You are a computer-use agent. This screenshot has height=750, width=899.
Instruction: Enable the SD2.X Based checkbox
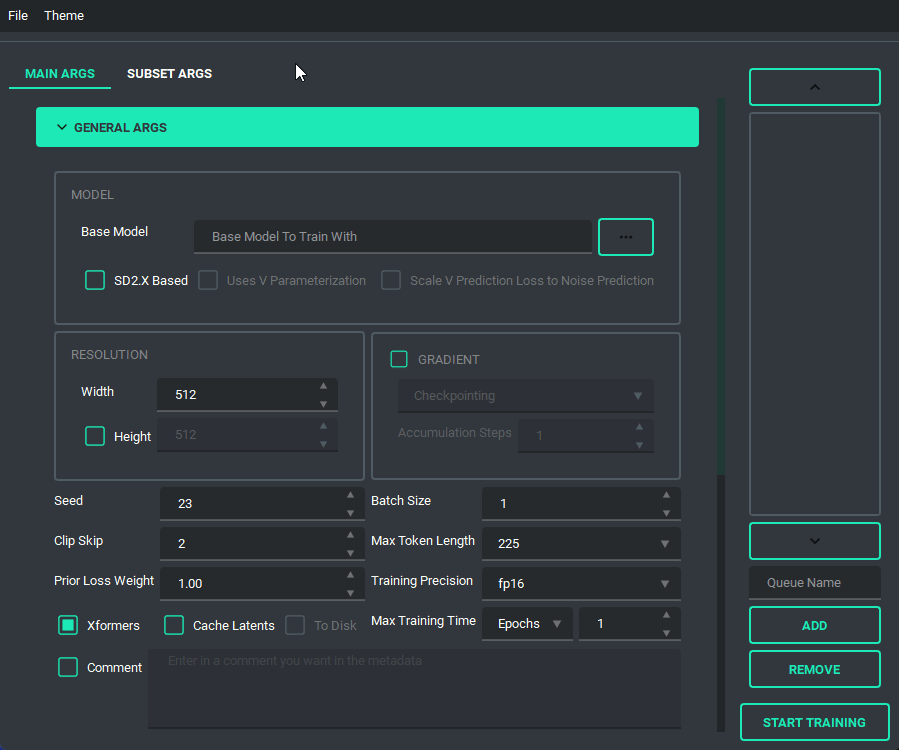click(x=95, y=280)
